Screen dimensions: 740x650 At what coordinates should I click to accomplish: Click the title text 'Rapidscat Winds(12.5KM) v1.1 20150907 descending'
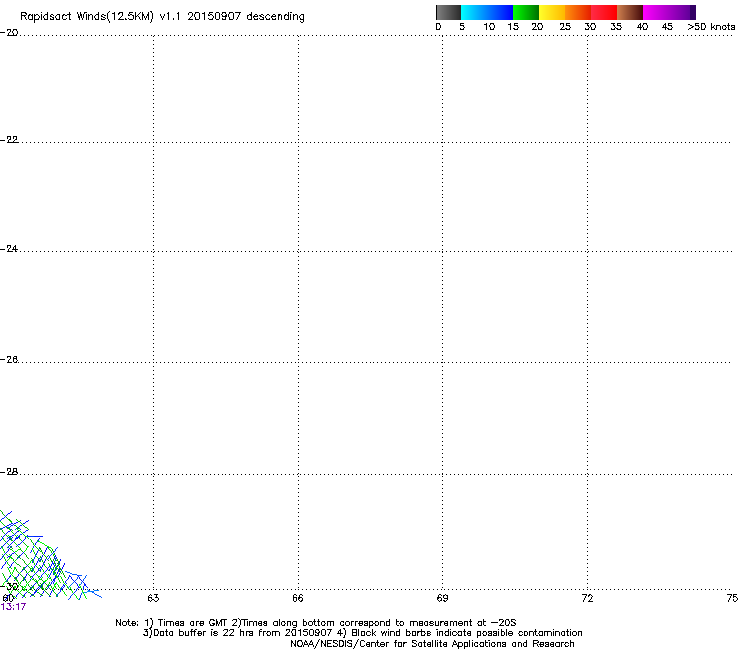click(162, 17)
